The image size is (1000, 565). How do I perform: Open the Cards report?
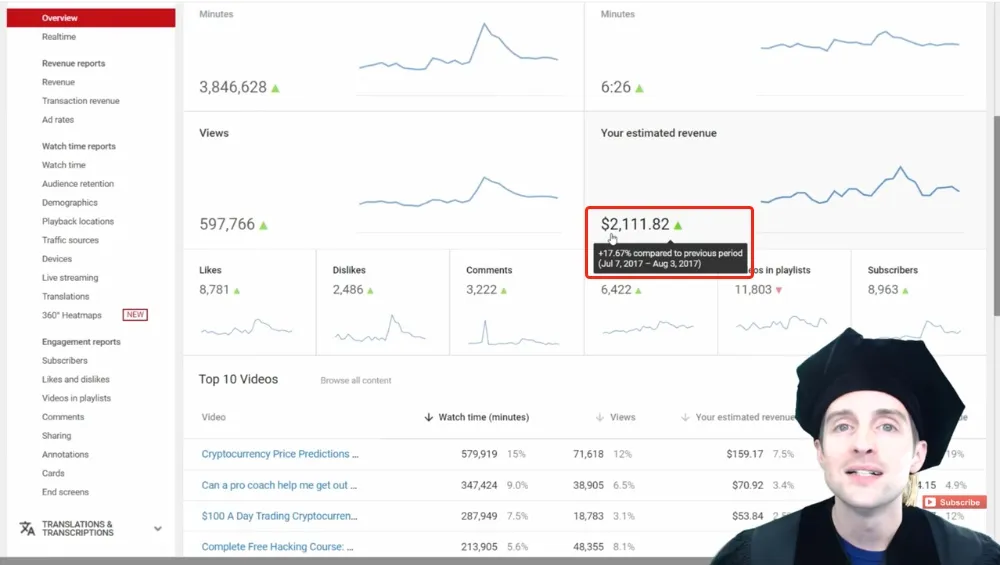[53, 473]
